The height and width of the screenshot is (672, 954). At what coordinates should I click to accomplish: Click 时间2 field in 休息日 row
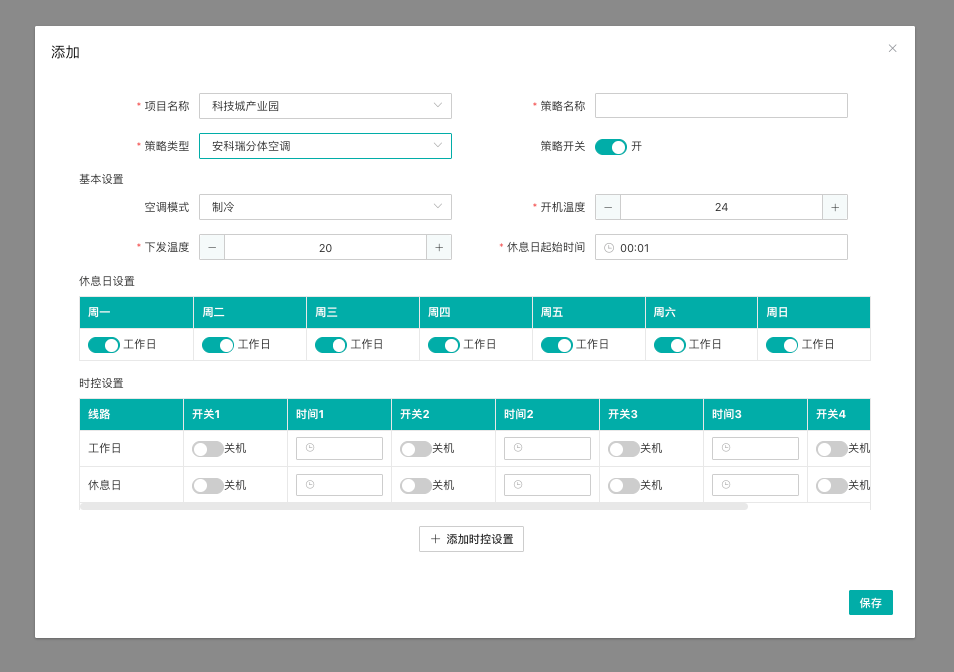pos(547,485)
